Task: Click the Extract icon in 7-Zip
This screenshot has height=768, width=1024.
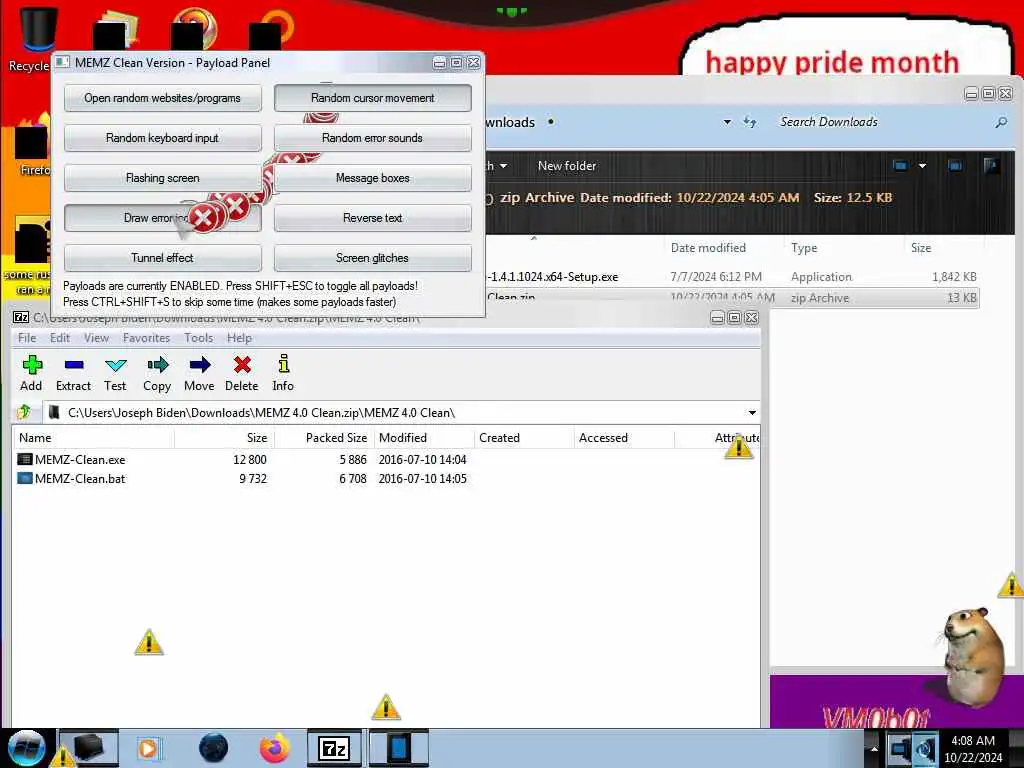Action: [73, 365]
